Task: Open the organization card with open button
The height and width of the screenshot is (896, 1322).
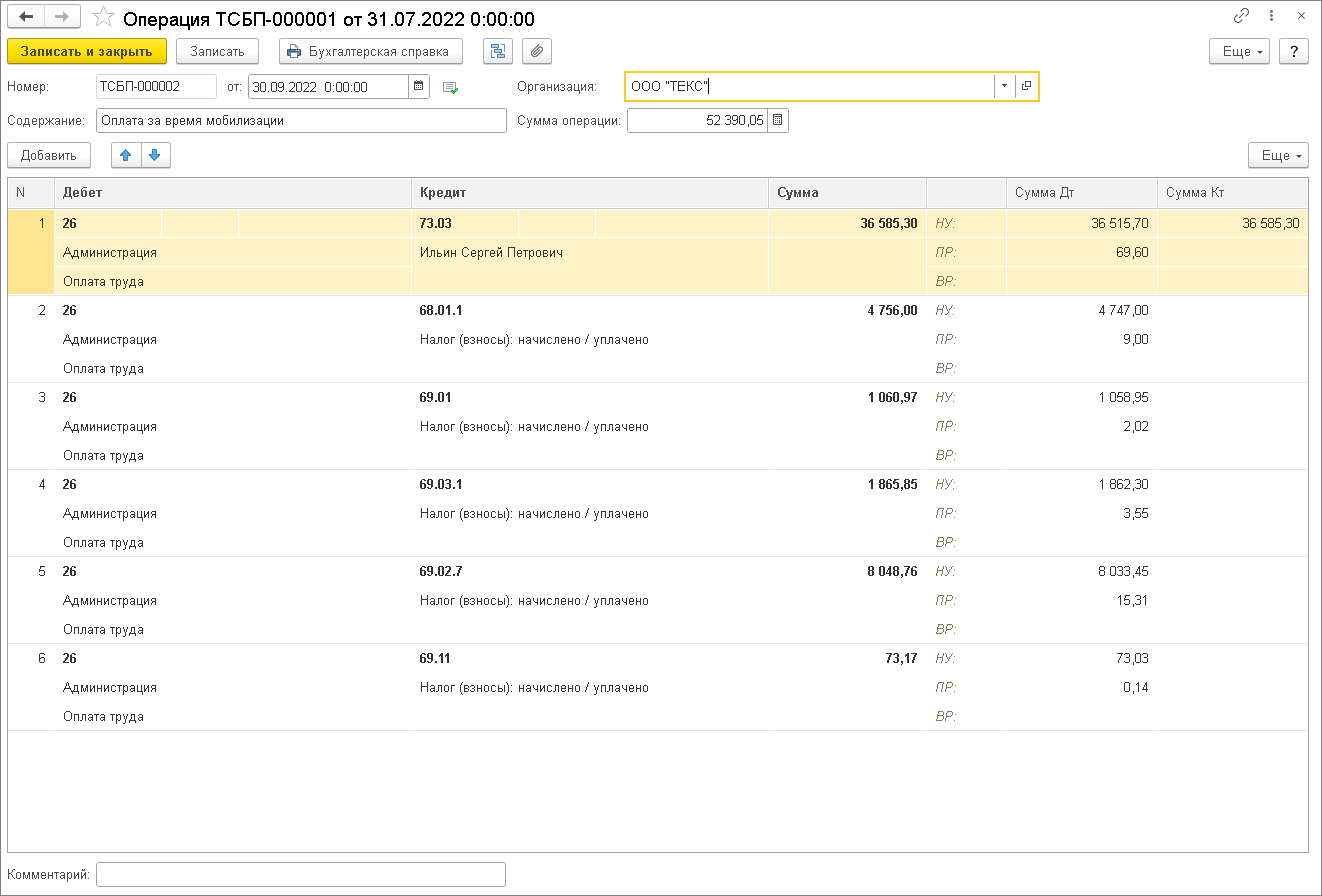Action: tap(1027, 86)
